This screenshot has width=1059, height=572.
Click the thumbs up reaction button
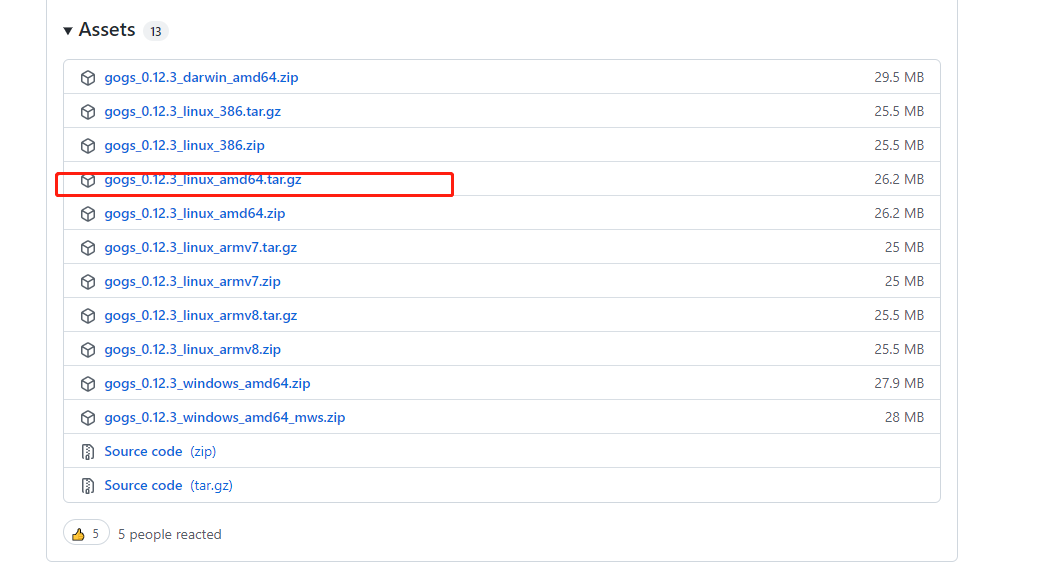pos(86,534)
